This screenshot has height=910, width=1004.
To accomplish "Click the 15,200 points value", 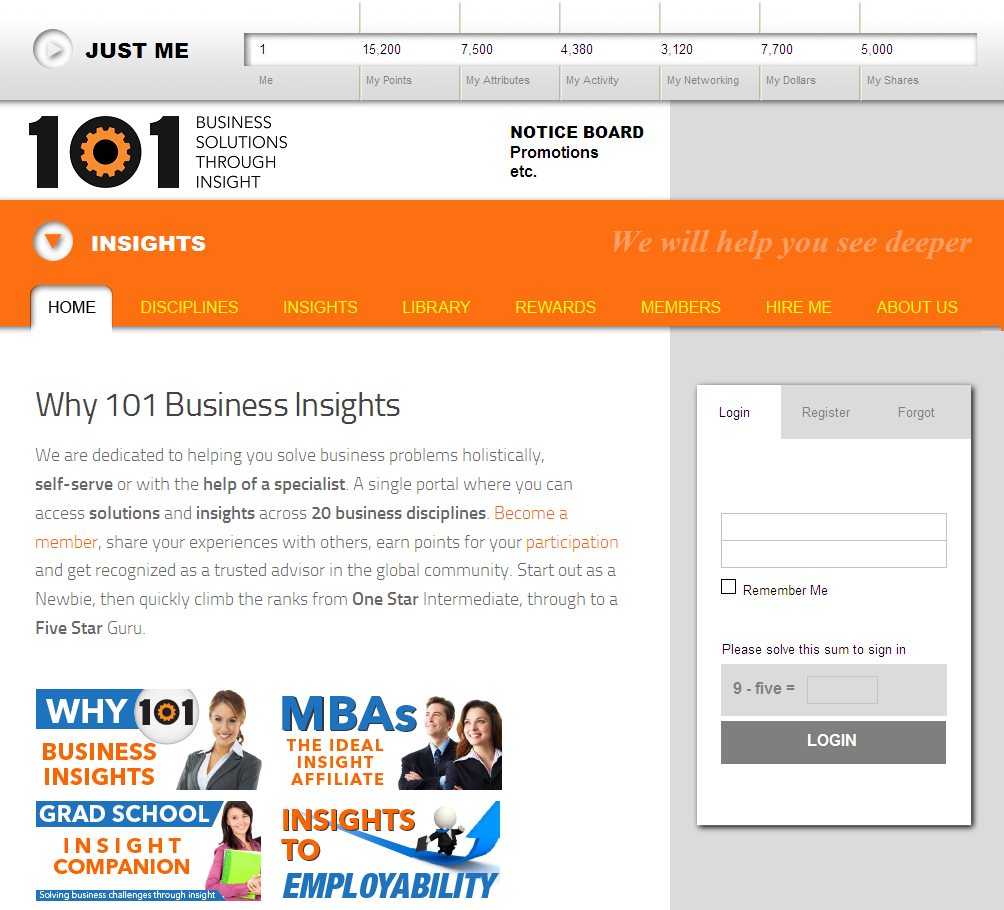I will [x=382, y=49].
